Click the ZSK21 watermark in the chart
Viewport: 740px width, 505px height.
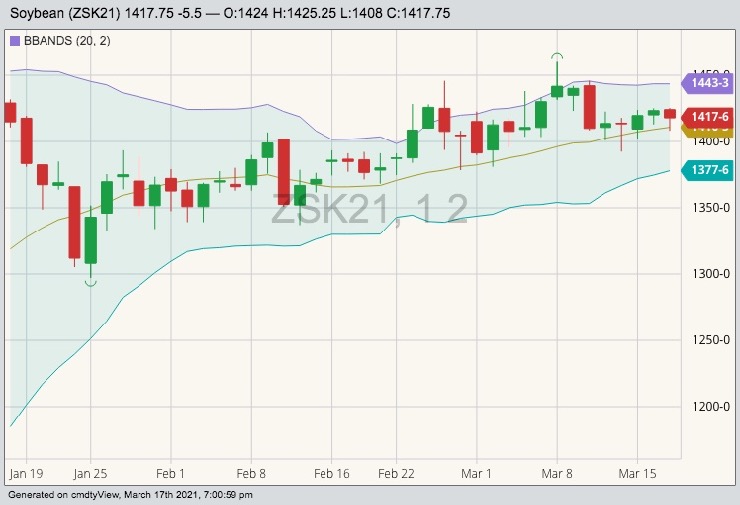pos(370,210)
